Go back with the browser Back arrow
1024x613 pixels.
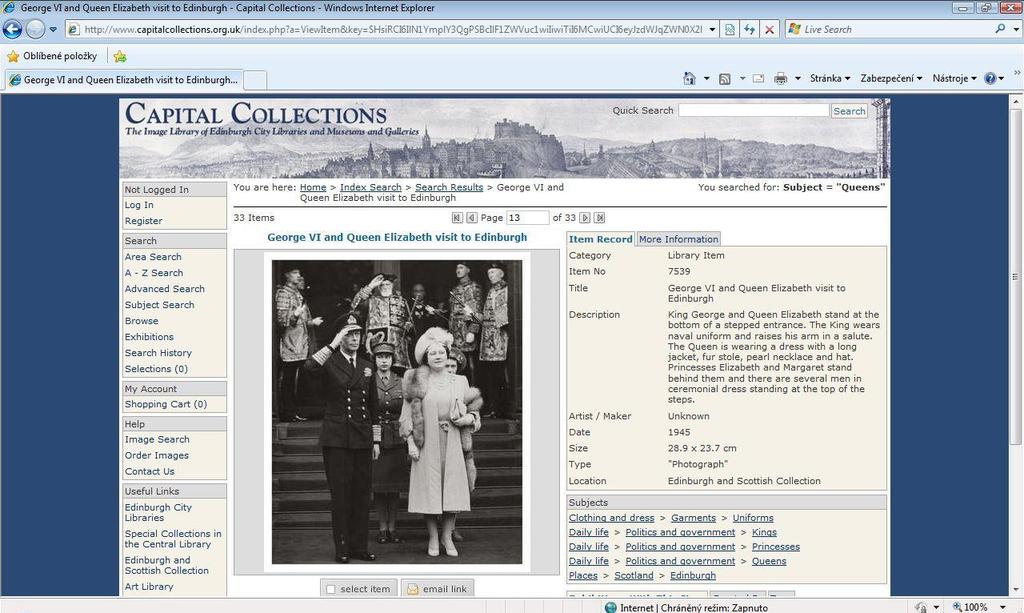coord(12,29)
